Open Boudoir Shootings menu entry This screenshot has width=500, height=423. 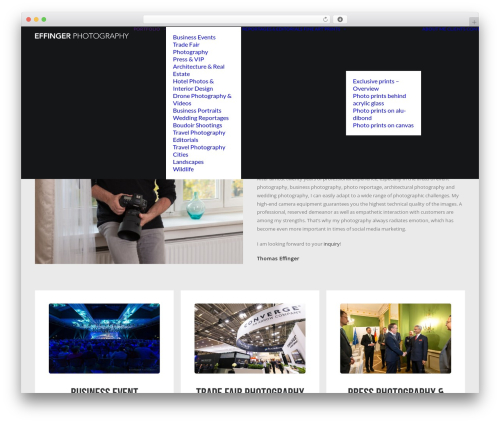coord(197,125)
